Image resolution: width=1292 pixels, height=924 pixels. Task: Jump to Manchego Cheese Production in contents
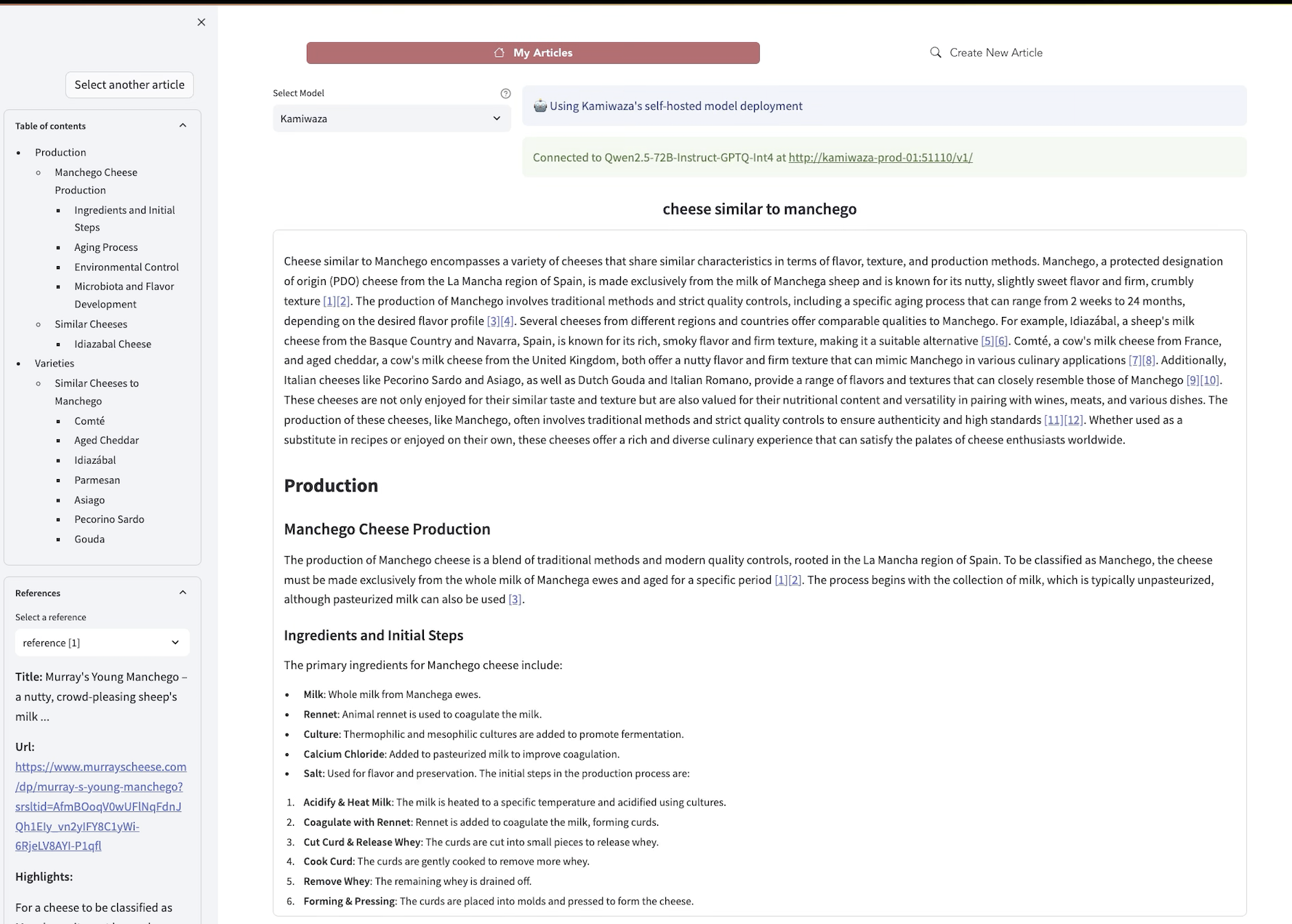[x=96, y=181]
